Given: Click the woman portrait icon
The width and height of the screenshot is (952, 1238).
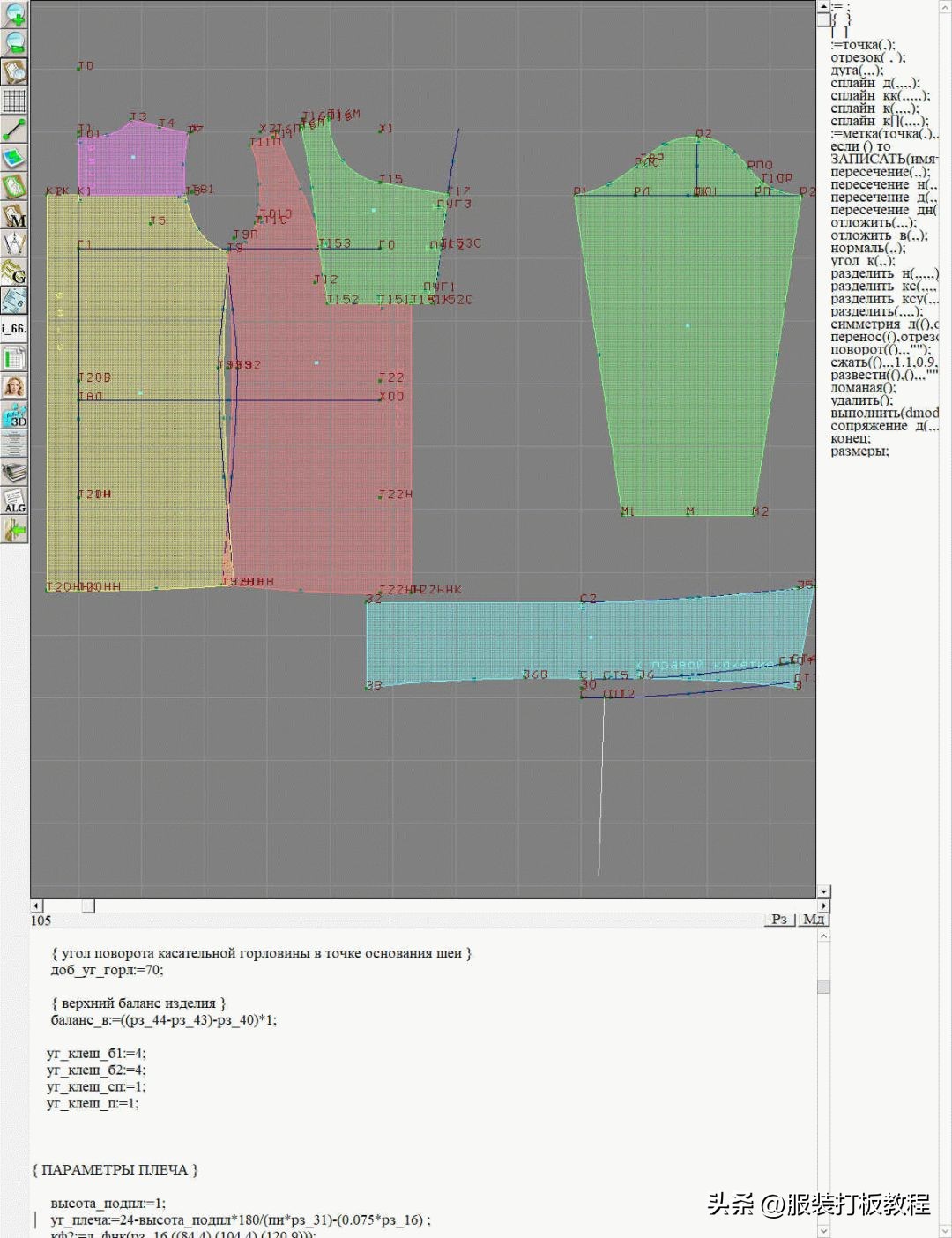Looking at the screenshot, I should point(15,386).
